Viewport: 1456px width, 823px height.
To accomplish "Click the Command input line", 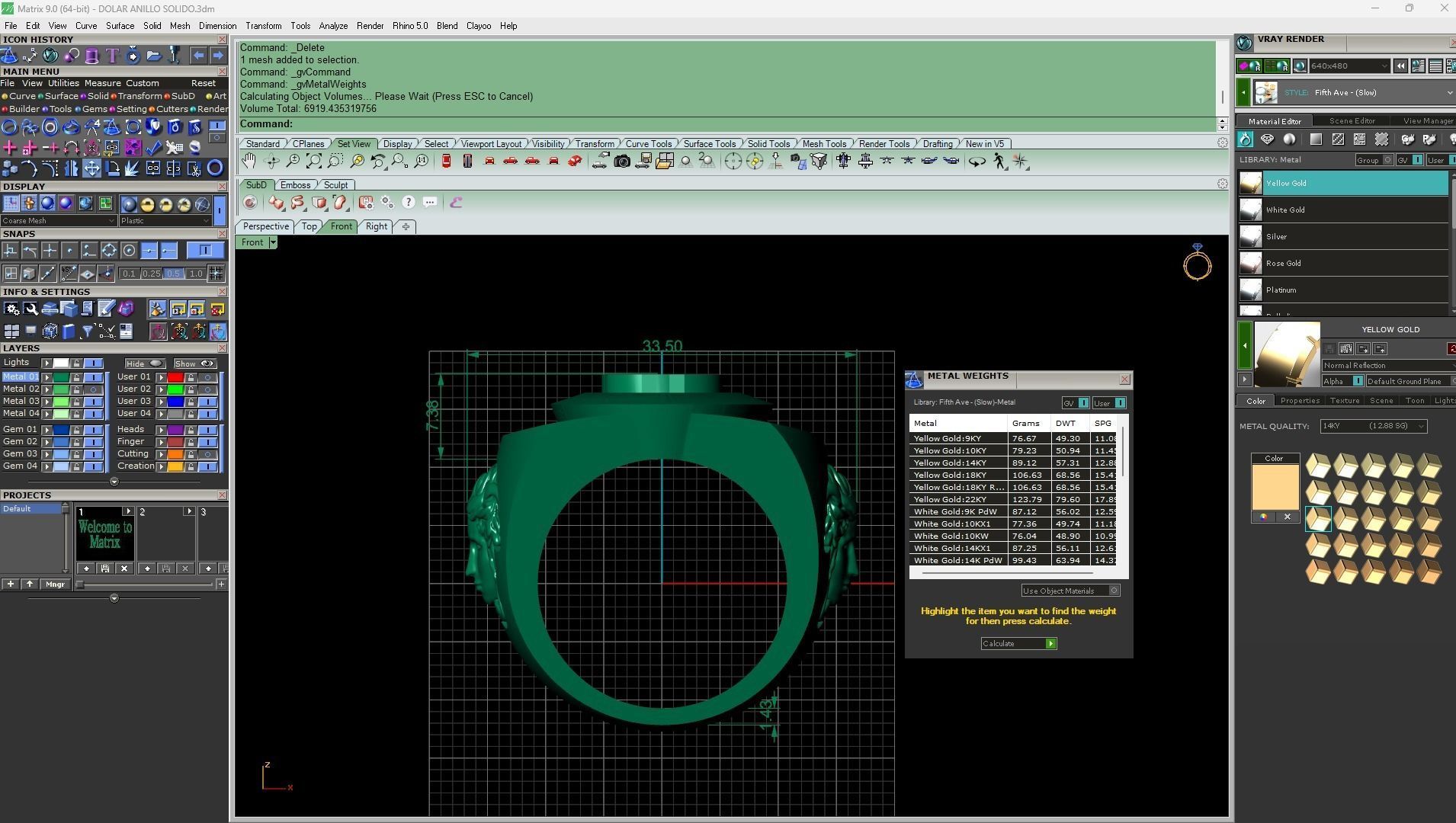I will point(727,124).
